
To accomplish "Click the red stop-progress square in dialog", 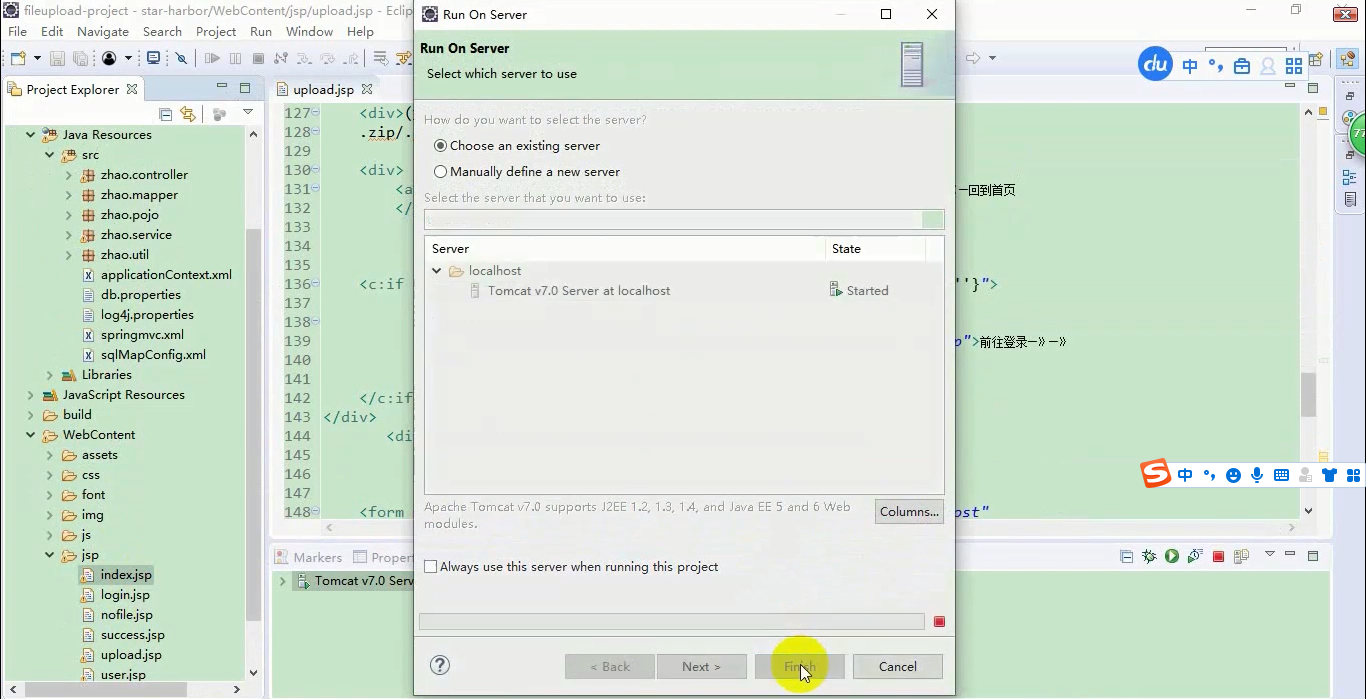I will coord(939,622).
